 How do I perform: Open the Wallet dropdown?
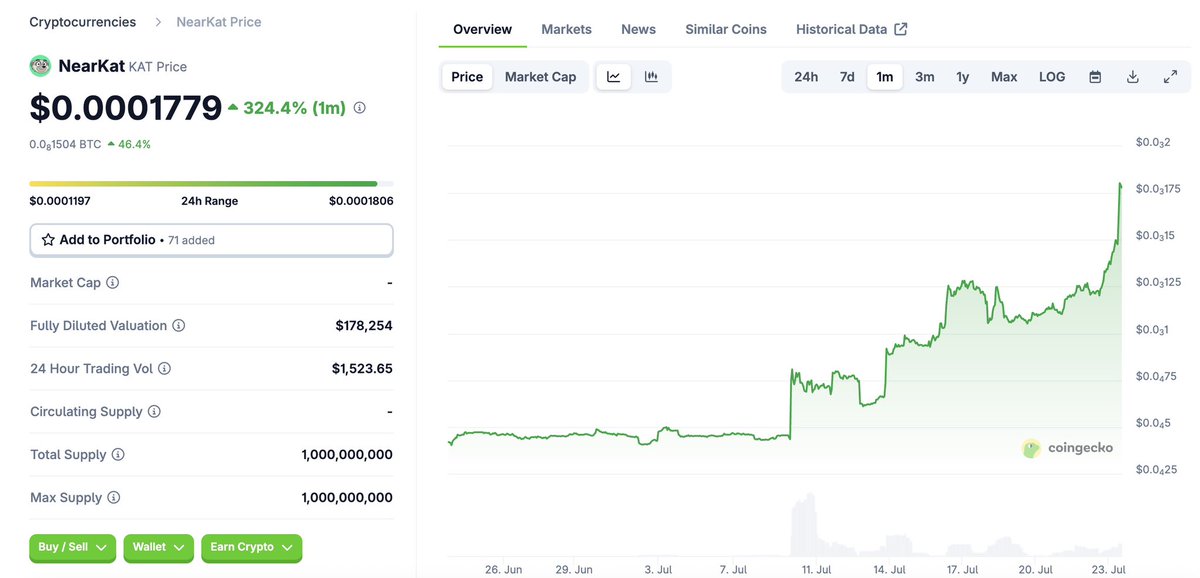(158, 547)
